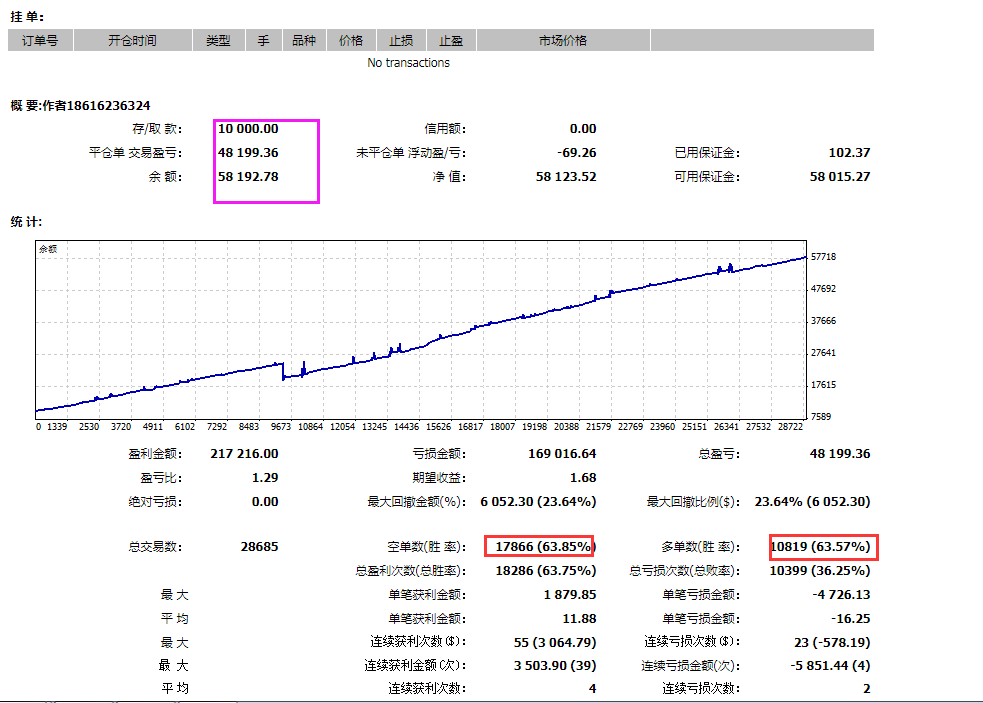Viewport: 983px width, 703px height.
Task: Select the deposit value 10 000.00
Action: [x=248, y=129]
